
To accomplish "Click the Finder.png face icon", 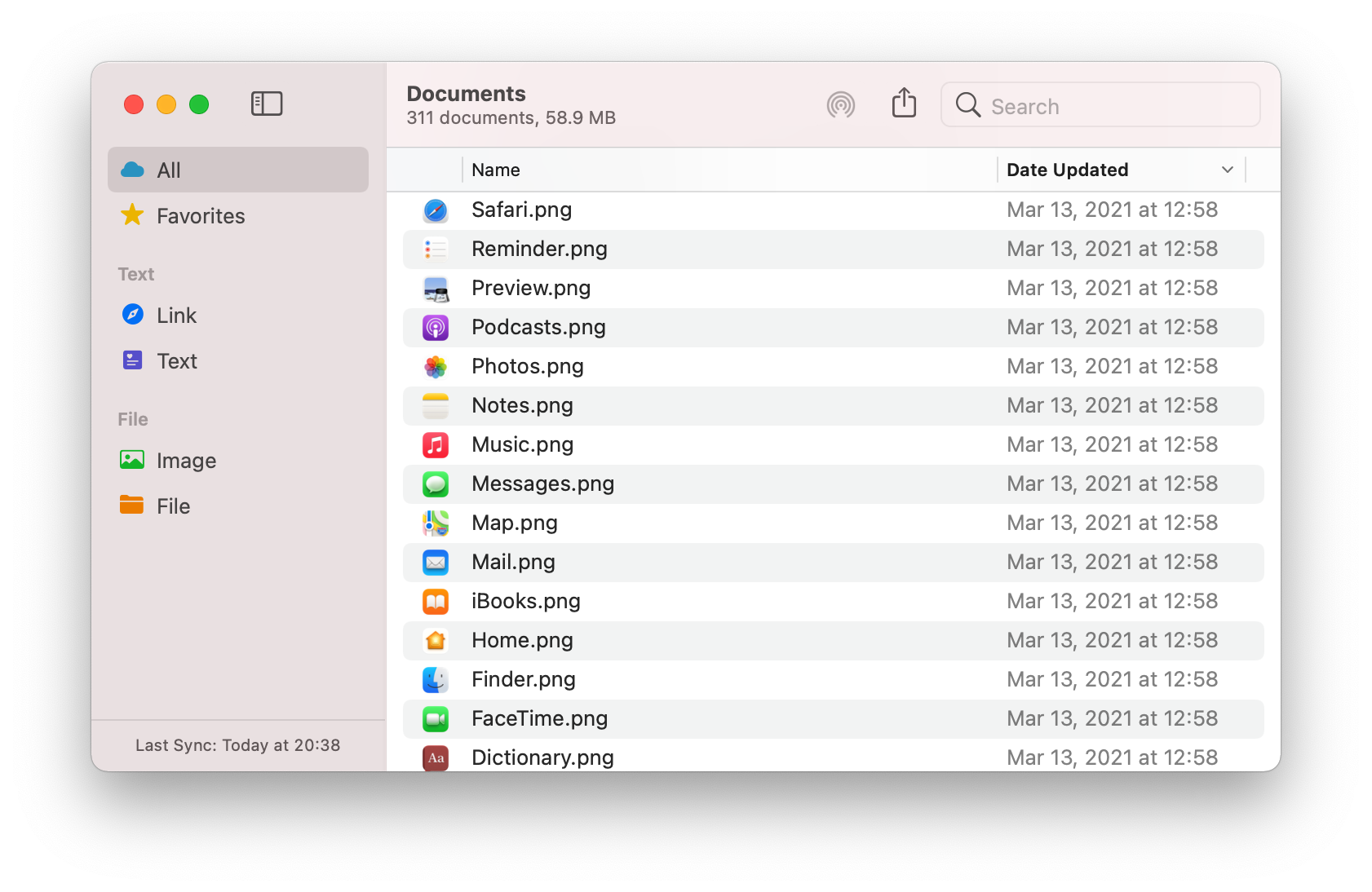I will click(436, 680).
